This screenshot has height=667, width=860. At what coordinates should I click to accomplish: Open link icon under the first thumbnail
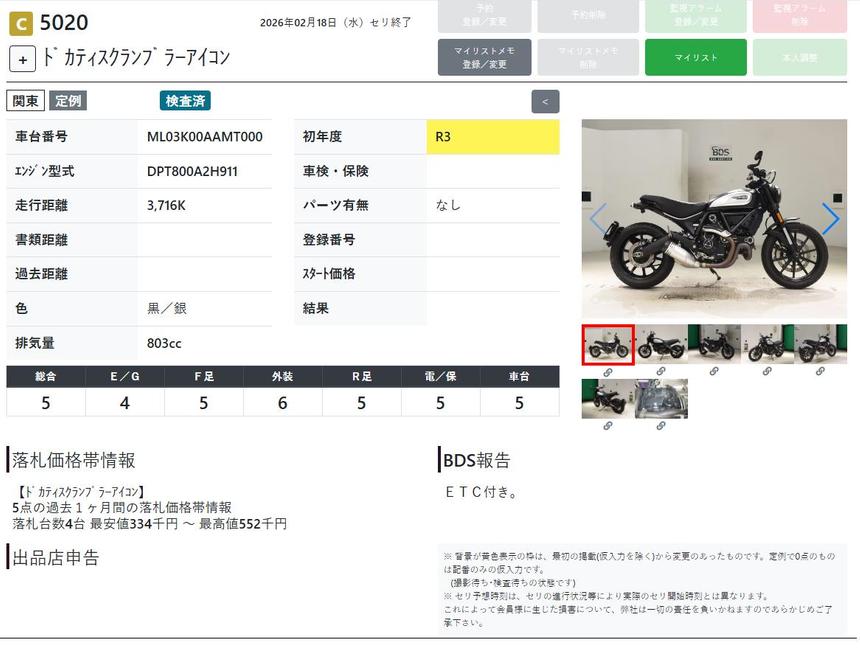click(x=607, y=372)
